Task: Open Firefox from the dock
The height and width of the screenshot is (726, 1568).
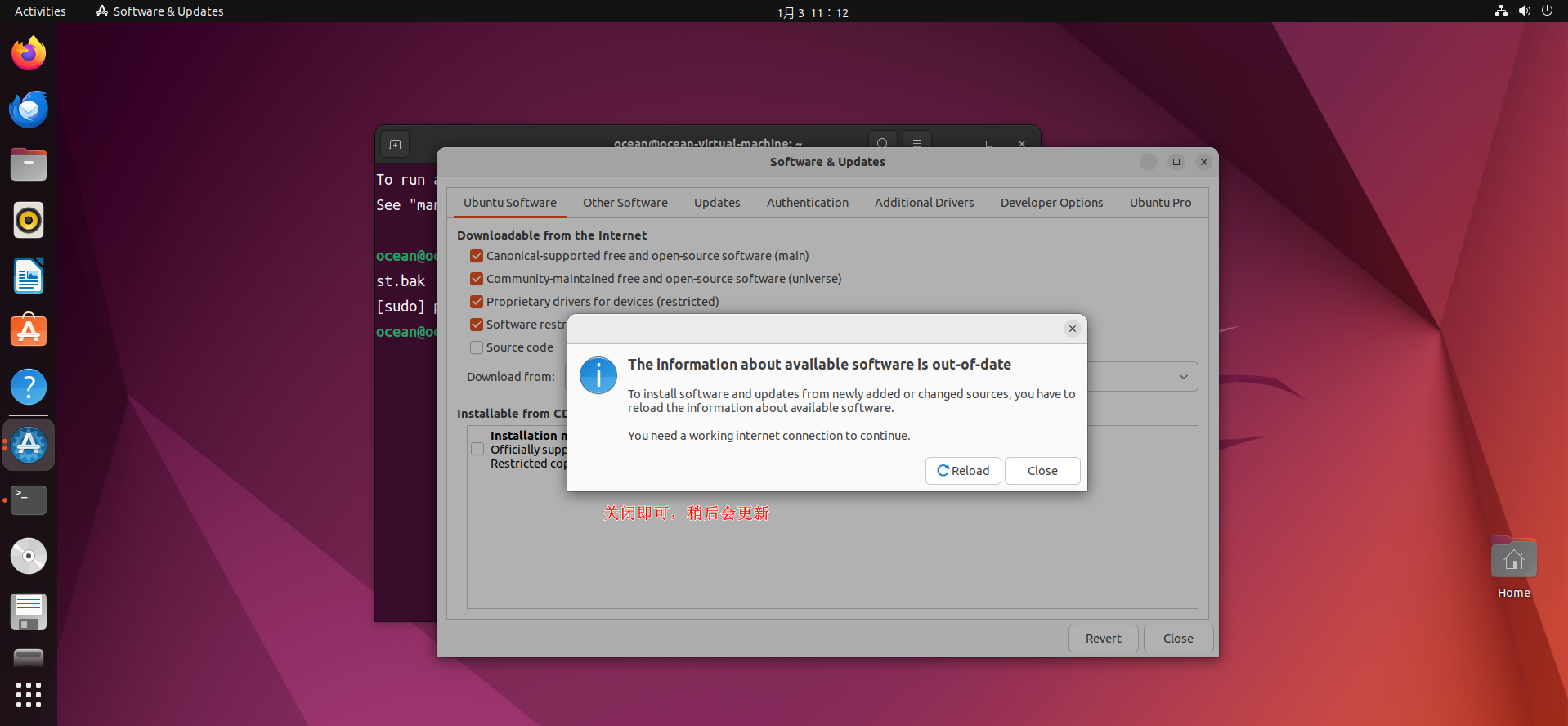Action: (29, 54)
